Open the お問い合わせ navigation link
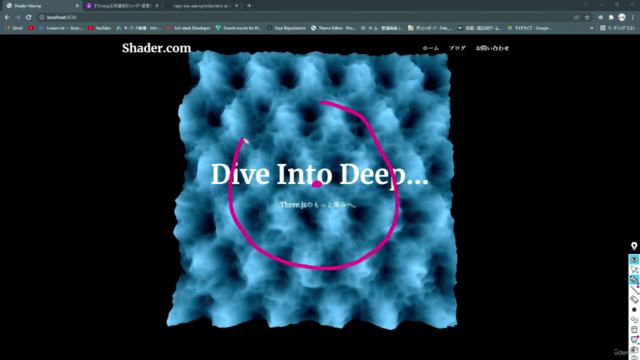The width and height of the screenshot is (640, 360). tap(492, 48)
